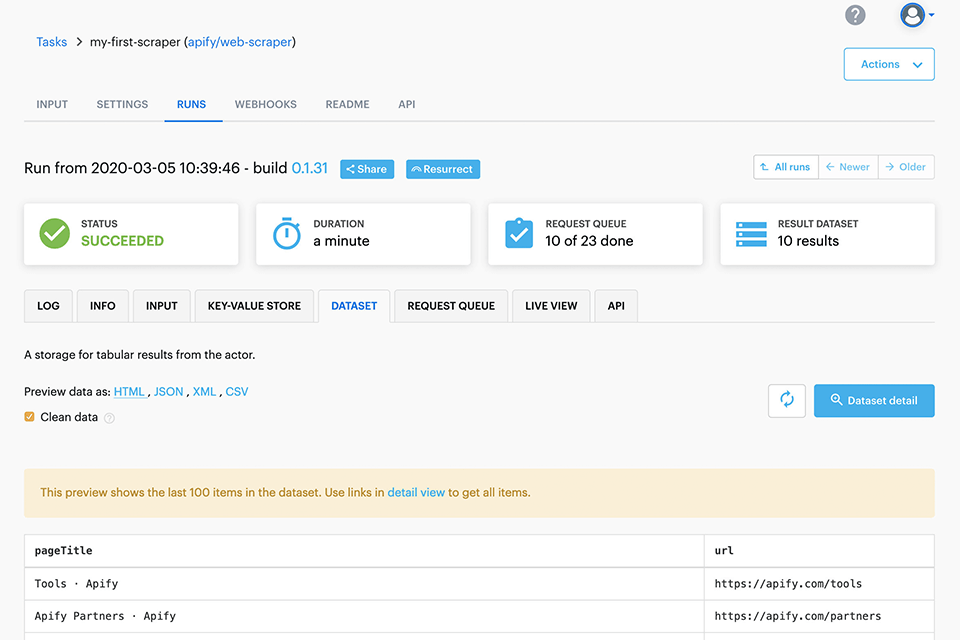Click the https://apify.com/partners cell

click(x=819, y=616)
